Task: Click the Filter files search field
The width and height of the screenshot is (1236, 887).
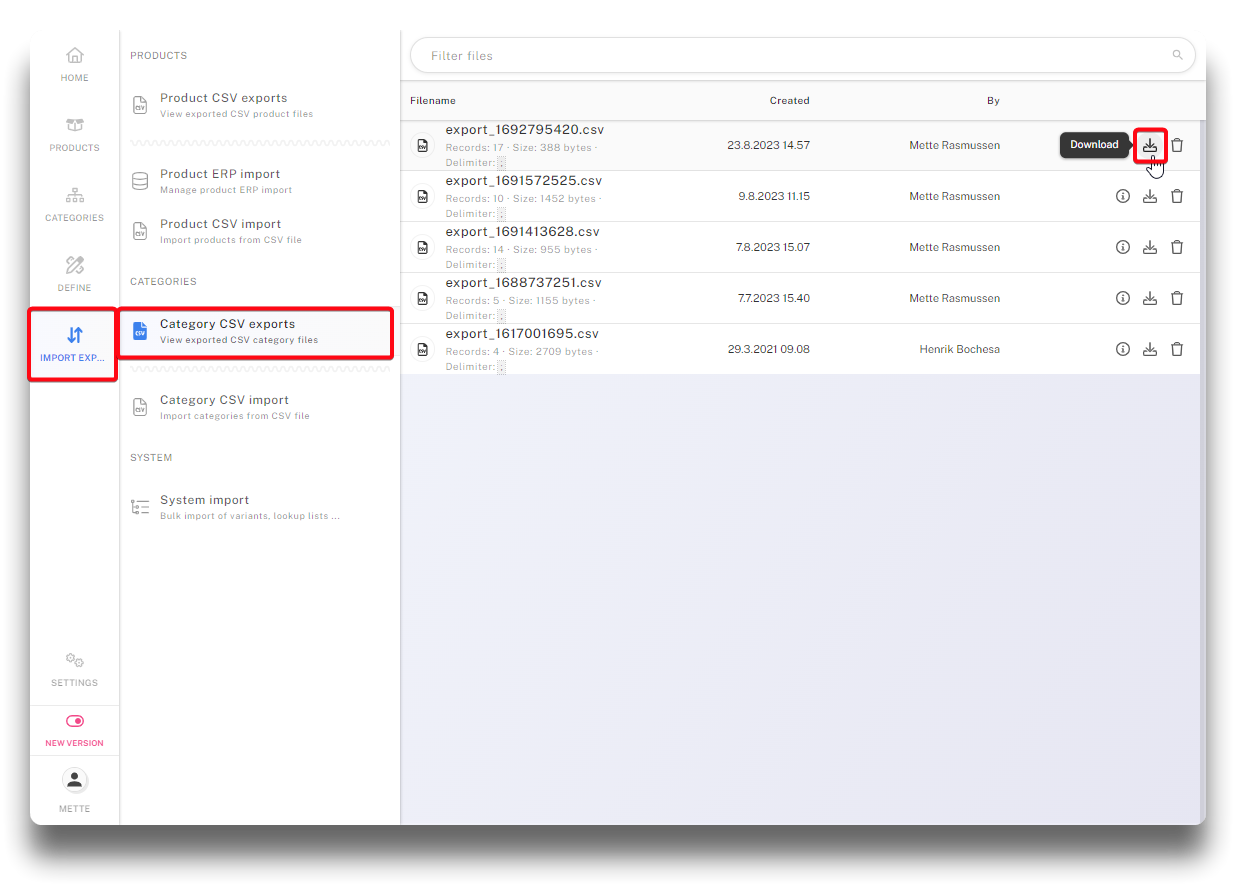Action: click(790, 56)
